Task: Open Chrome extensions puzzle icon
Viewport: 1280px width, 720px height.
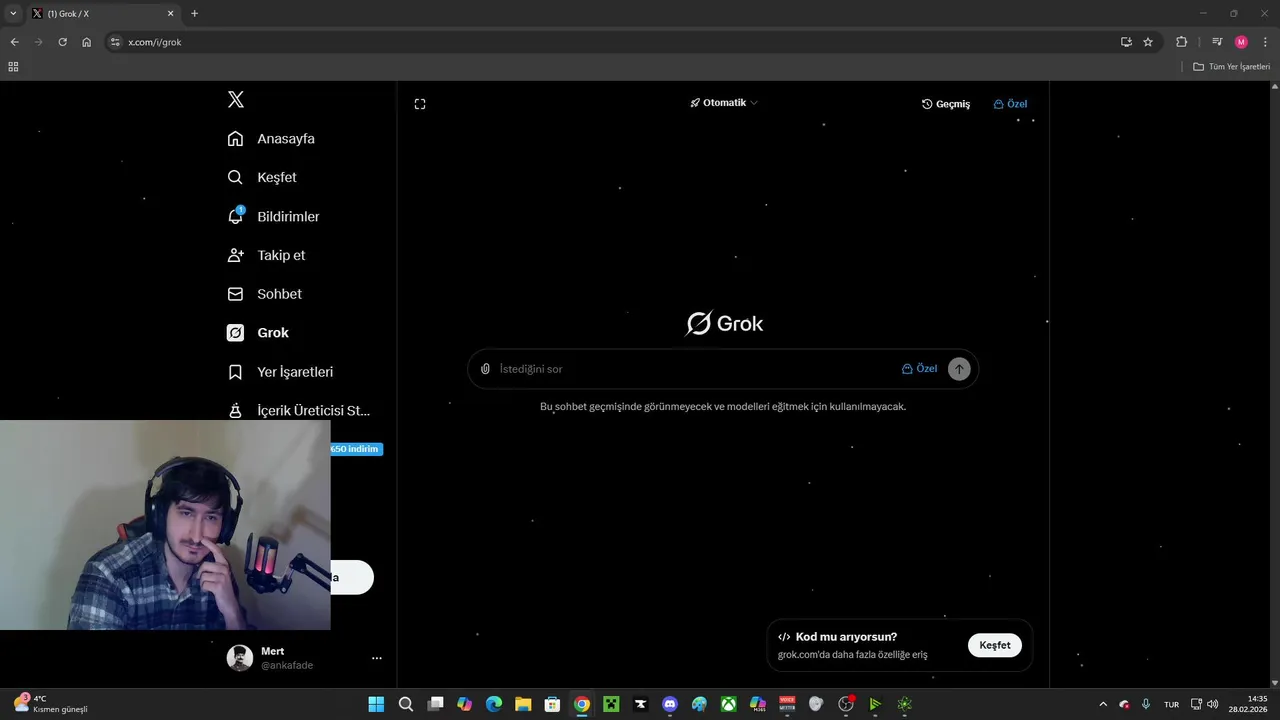Action: (1182, 42)
